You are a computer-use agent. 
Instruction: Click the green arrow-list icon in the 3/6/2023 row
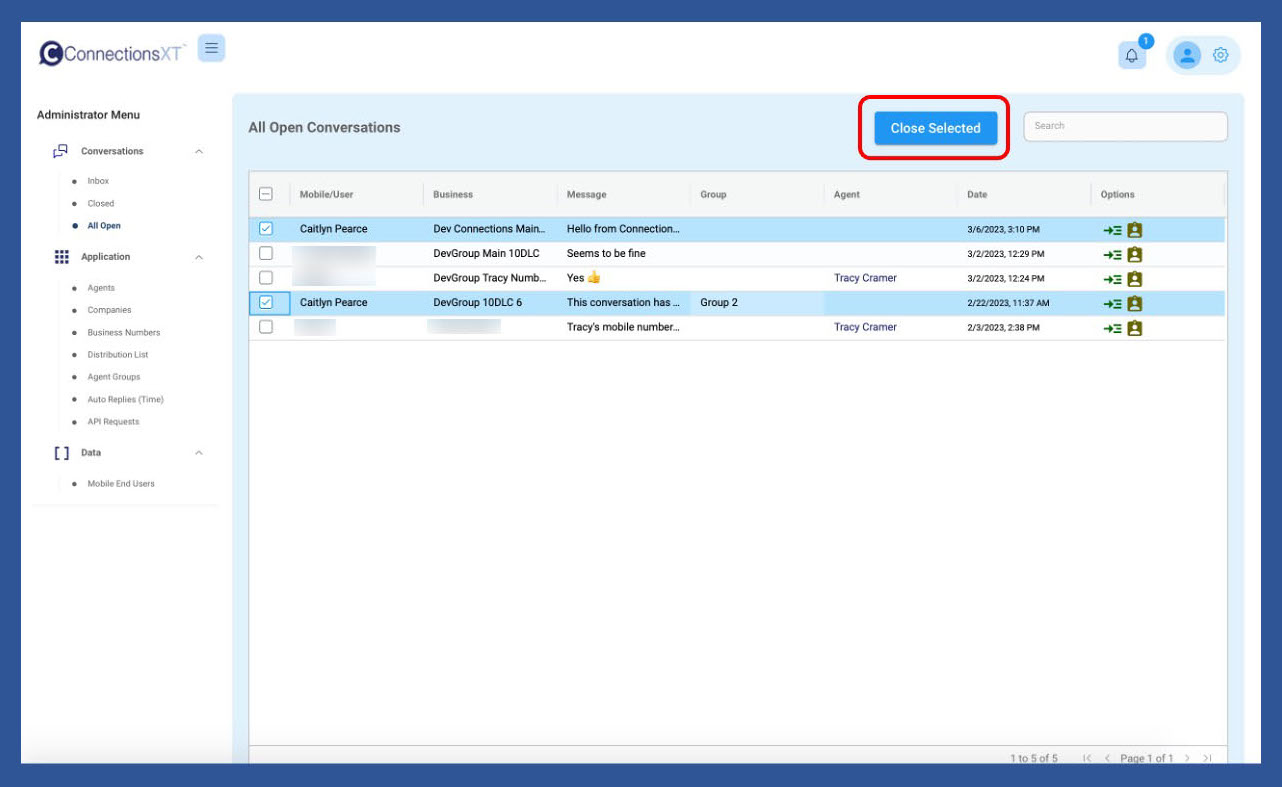click(x=1112, y=230)
